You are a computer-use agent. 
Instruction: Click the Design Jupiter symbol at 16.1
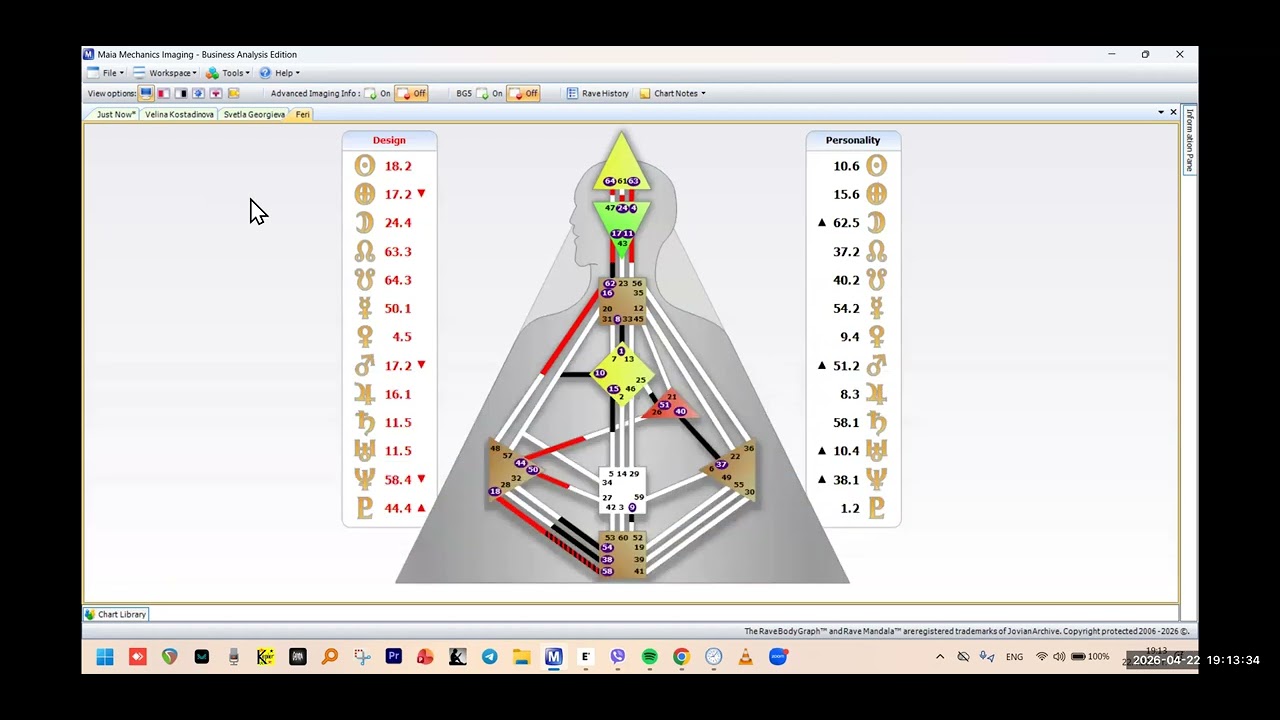365,394
